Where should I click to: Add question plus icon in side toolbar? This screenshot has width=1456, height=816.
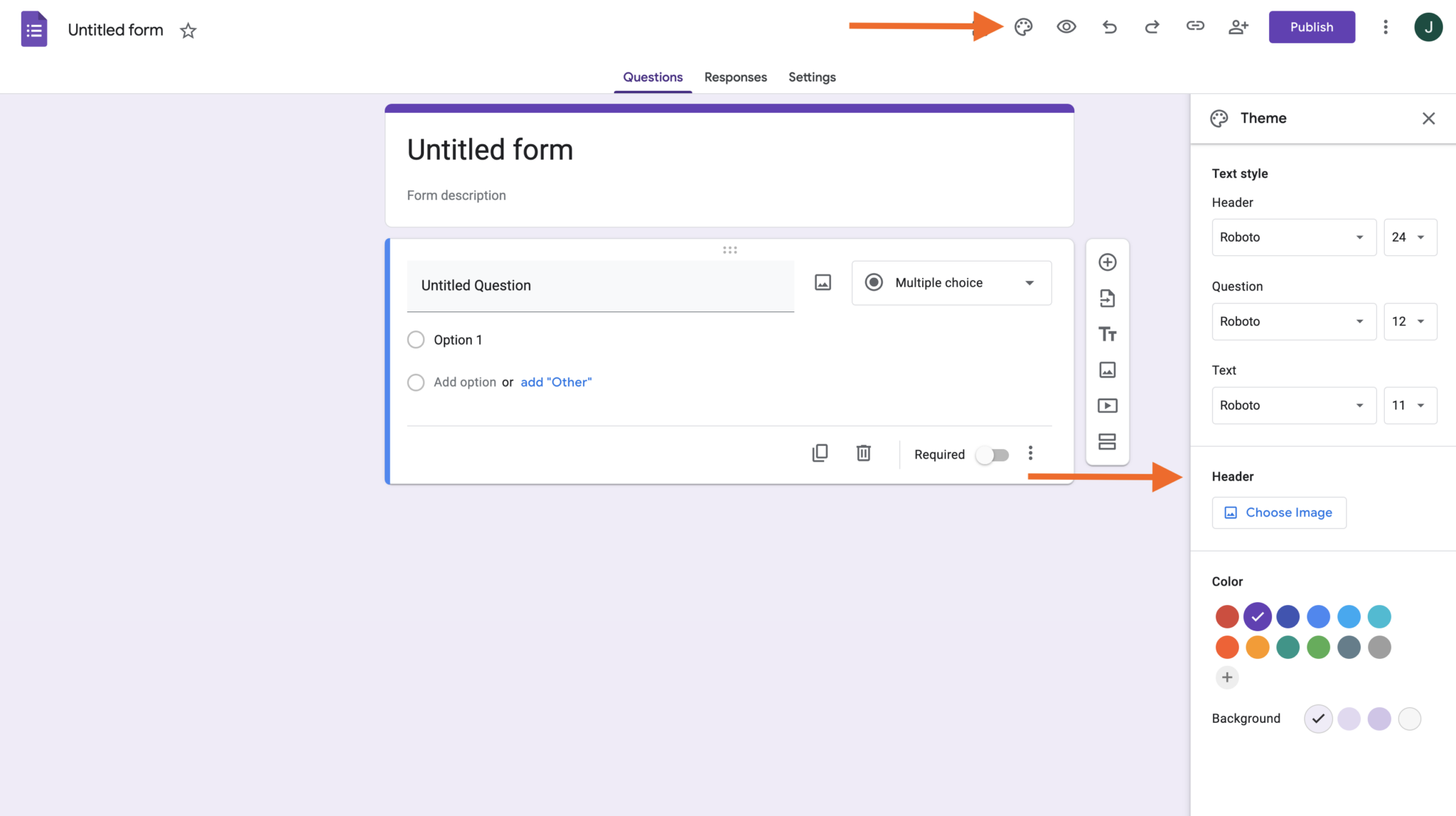point(1107,262)
